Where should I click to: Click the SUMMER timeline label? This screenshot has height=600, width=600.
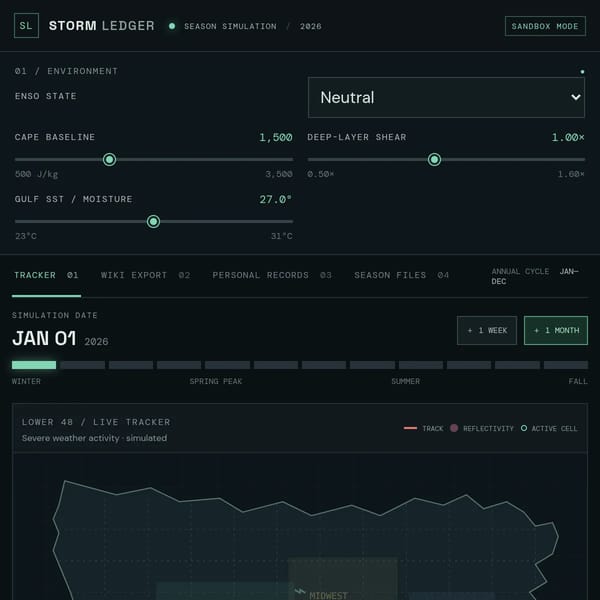tap(406, 382)
